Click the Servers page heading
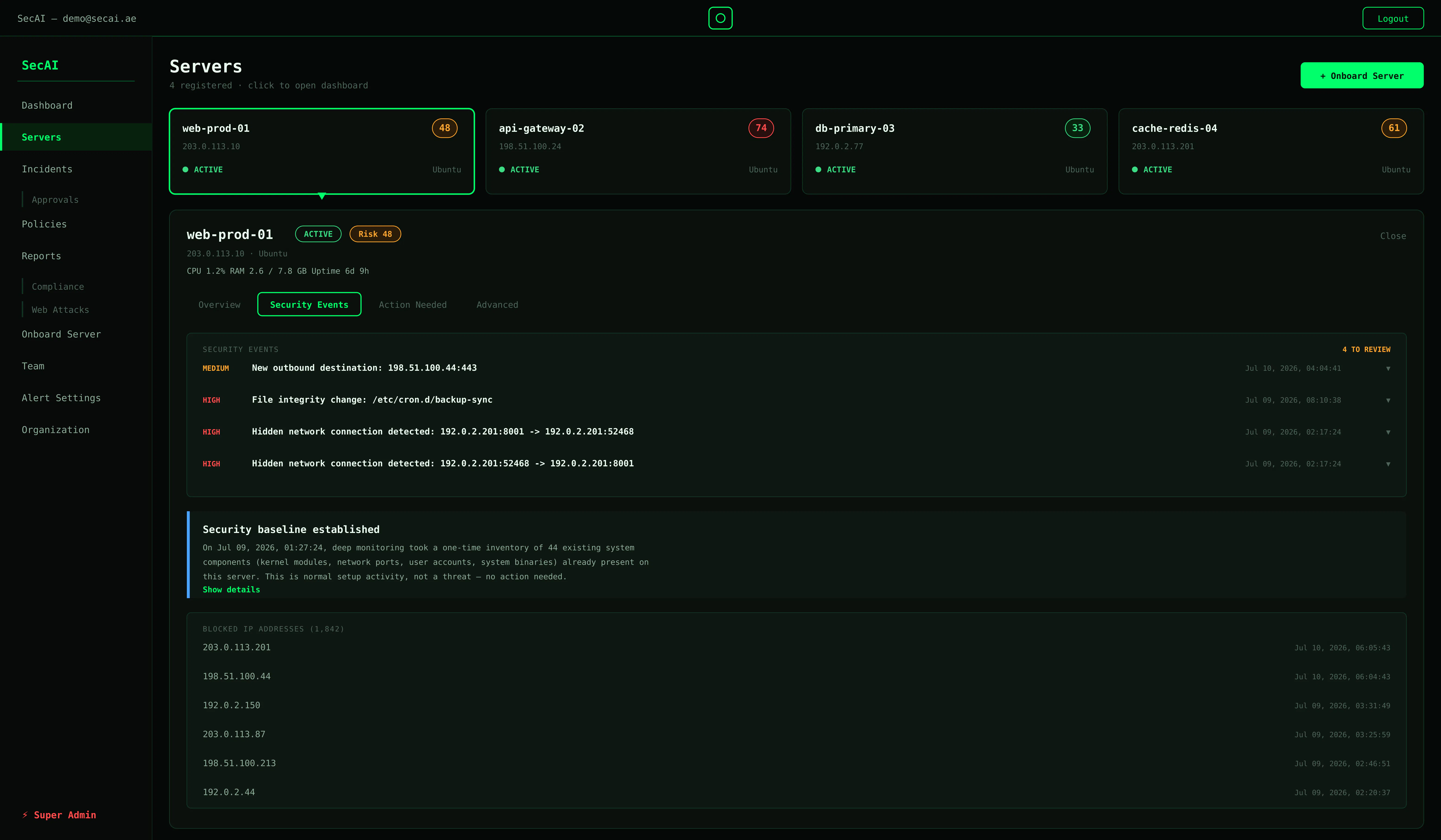This screenshot has width=1441, height=840. point(206,66)
